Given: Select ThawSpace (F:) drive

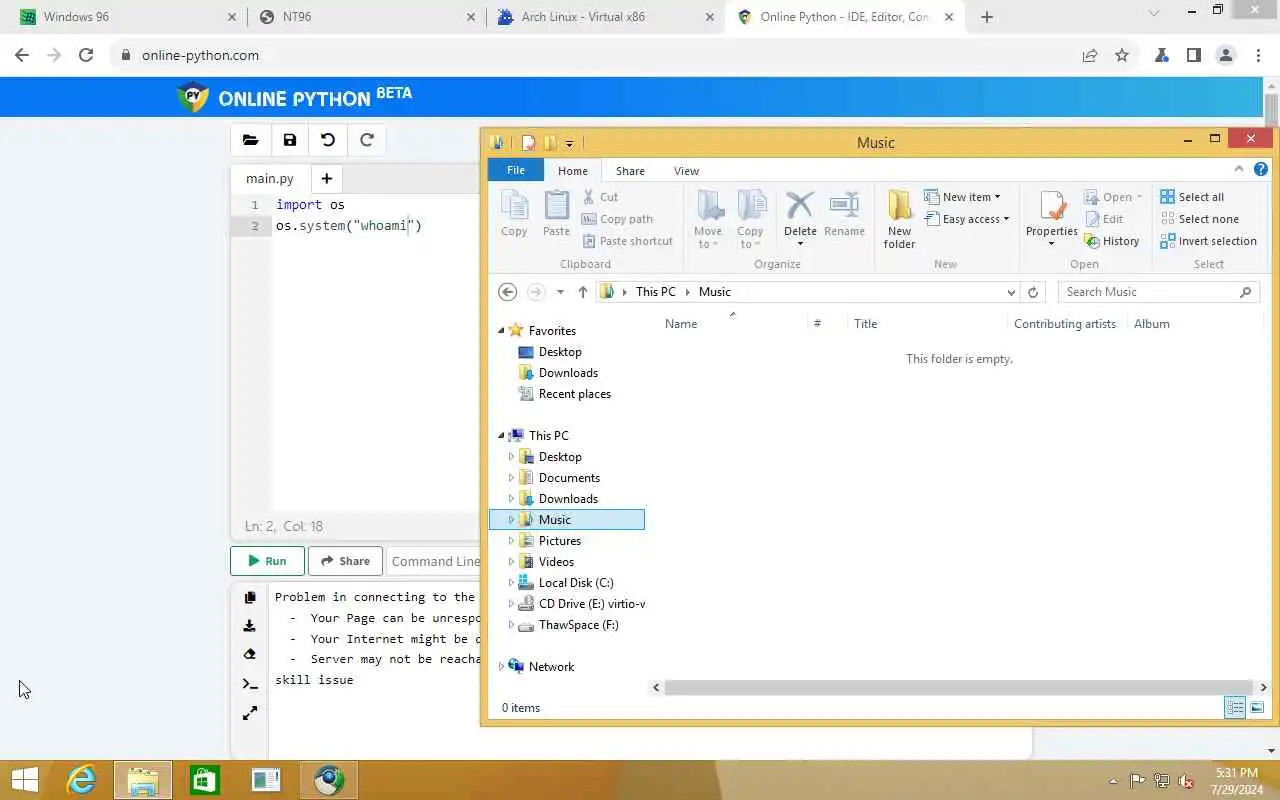Looking at the screenshot, I should pos(578,625).
